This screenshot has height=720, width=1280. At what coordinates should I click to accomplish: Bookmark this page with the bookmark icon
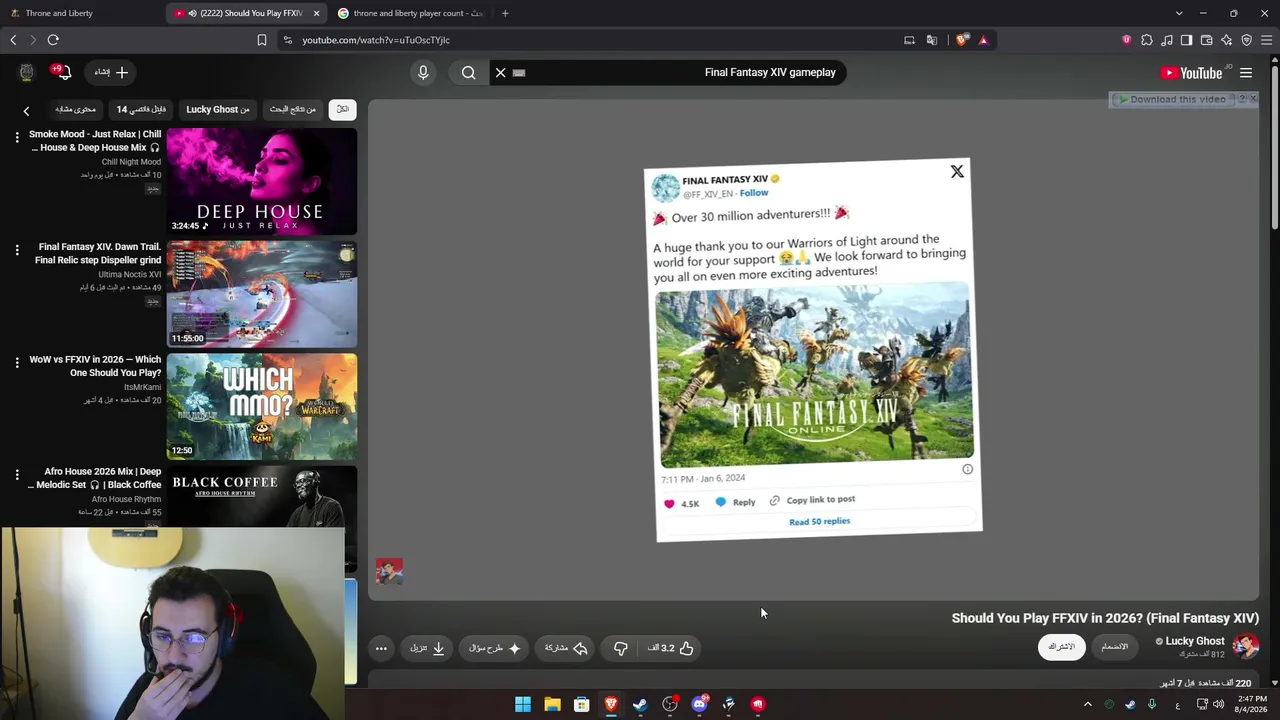pos(262,40)
